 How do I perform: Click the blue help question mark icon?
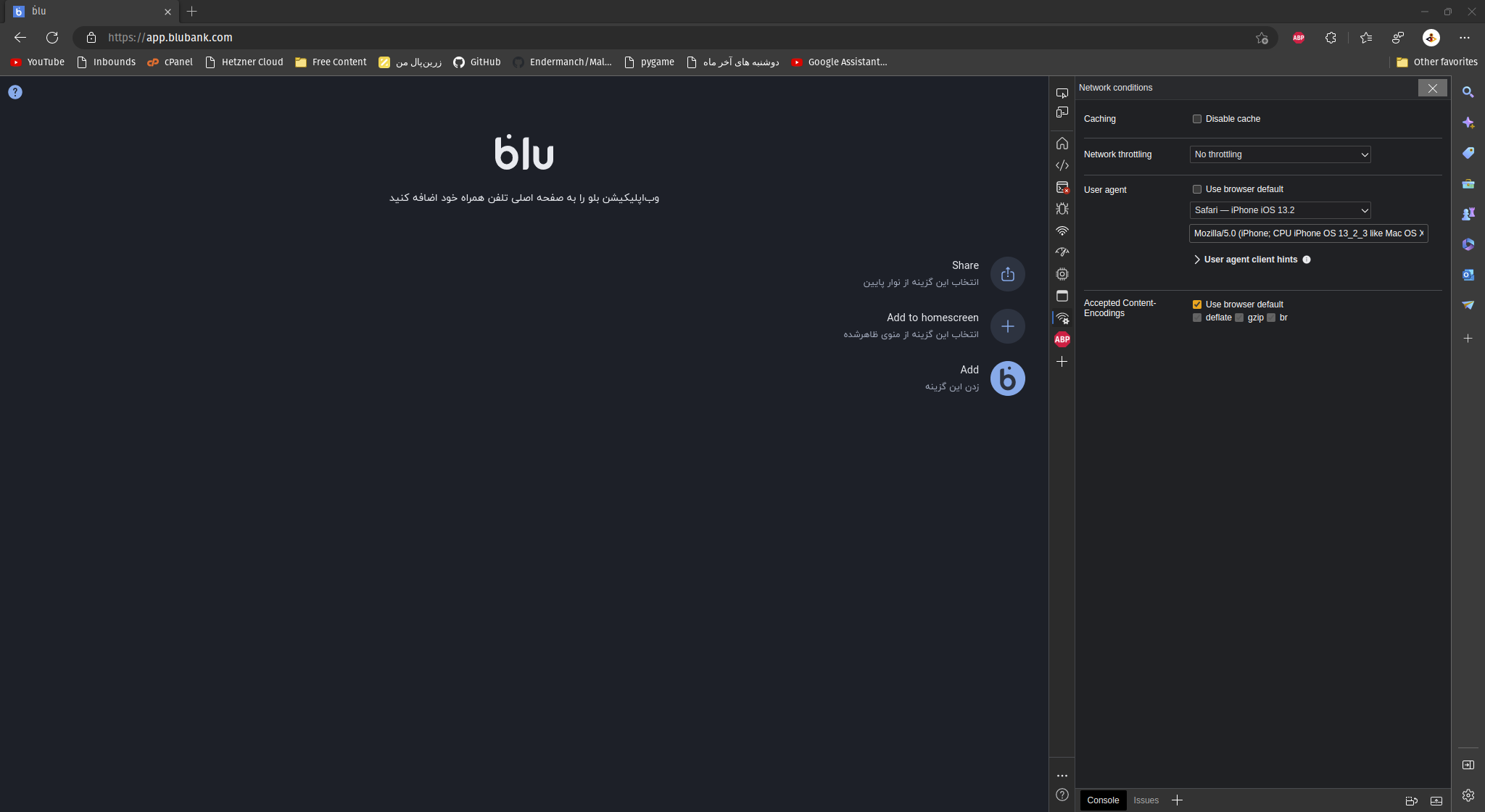(x=15, y=92)
